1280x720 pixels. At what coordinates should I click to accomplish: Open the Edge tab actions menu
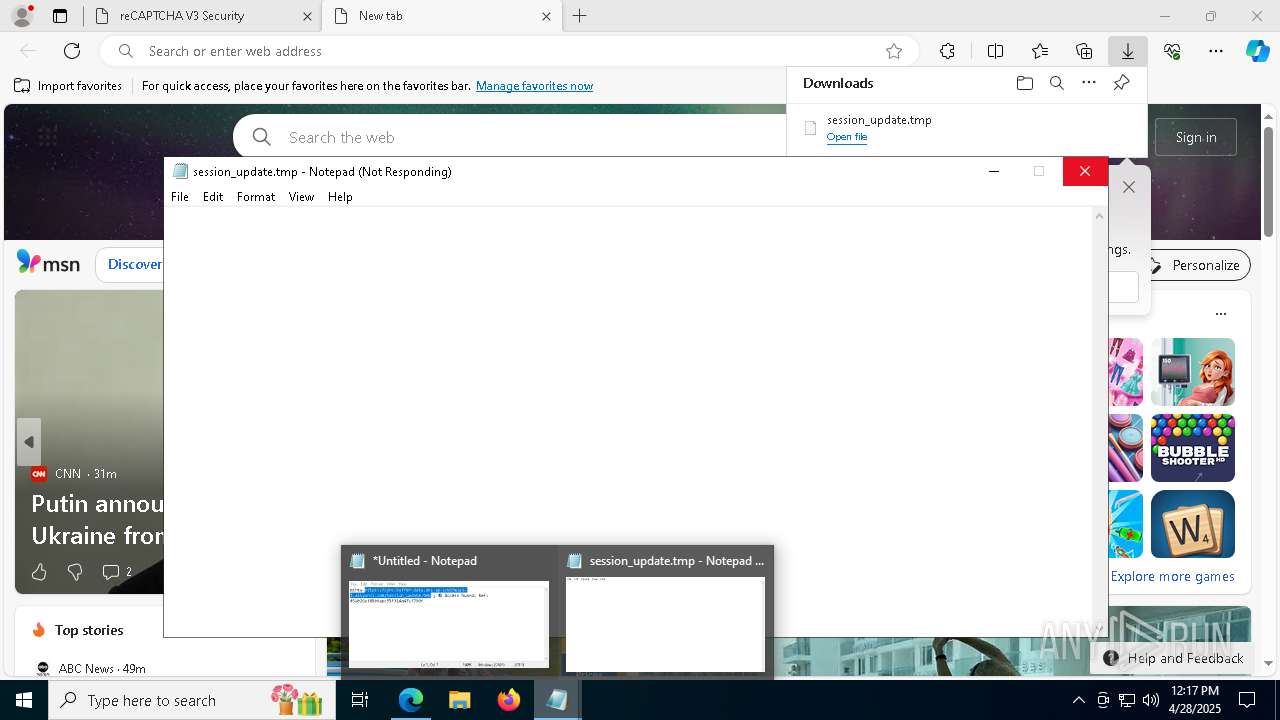click(60, 16)
